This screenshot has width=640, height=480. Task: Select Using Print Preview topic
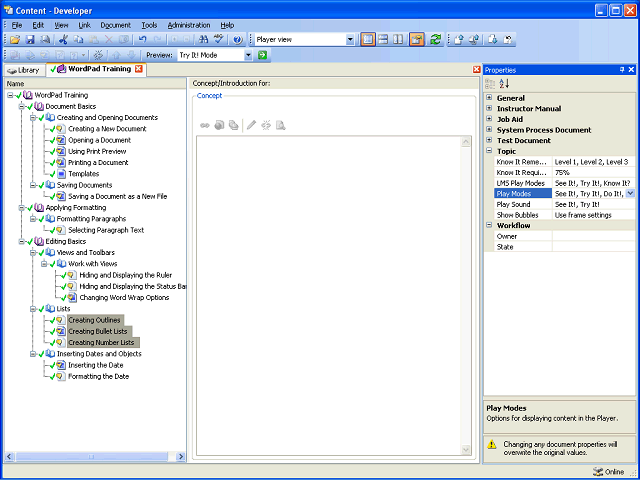[x=97, y=151]
